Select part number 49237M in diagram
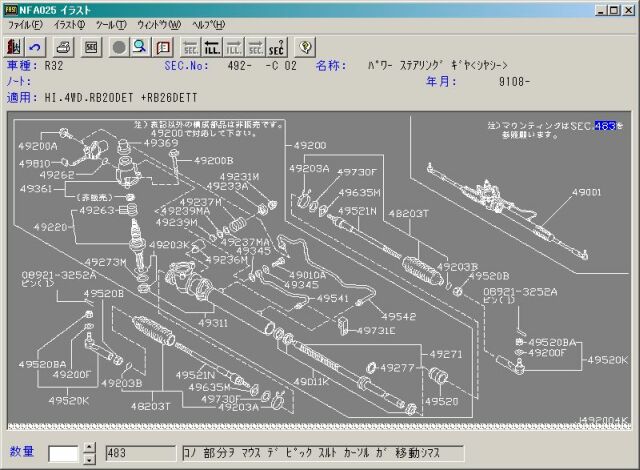The image size is (640, 470). point(200,202)
